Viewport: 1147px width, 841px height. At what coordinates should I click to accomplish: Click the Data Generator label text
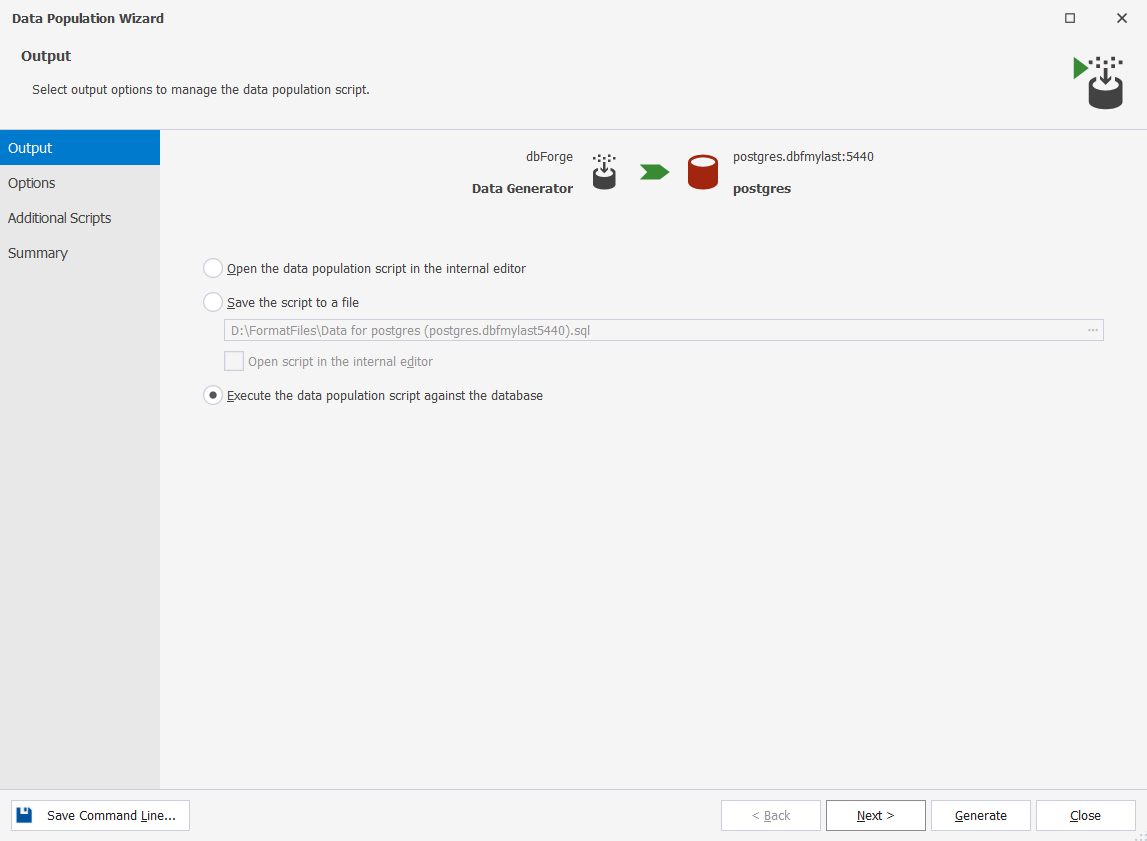[522, 189]
